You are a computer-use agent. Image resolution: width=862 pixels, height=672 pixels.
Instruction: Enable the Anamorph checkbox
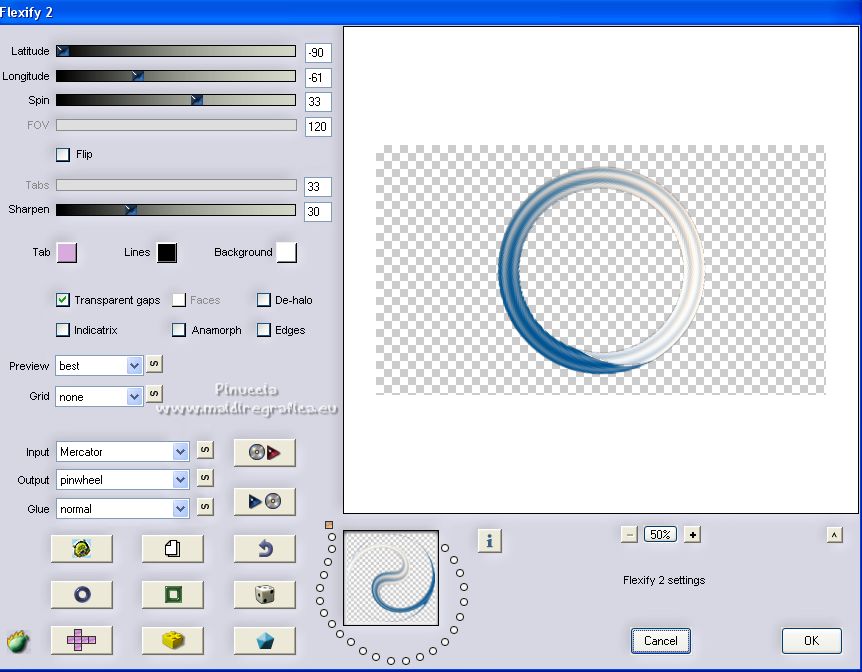179,330
